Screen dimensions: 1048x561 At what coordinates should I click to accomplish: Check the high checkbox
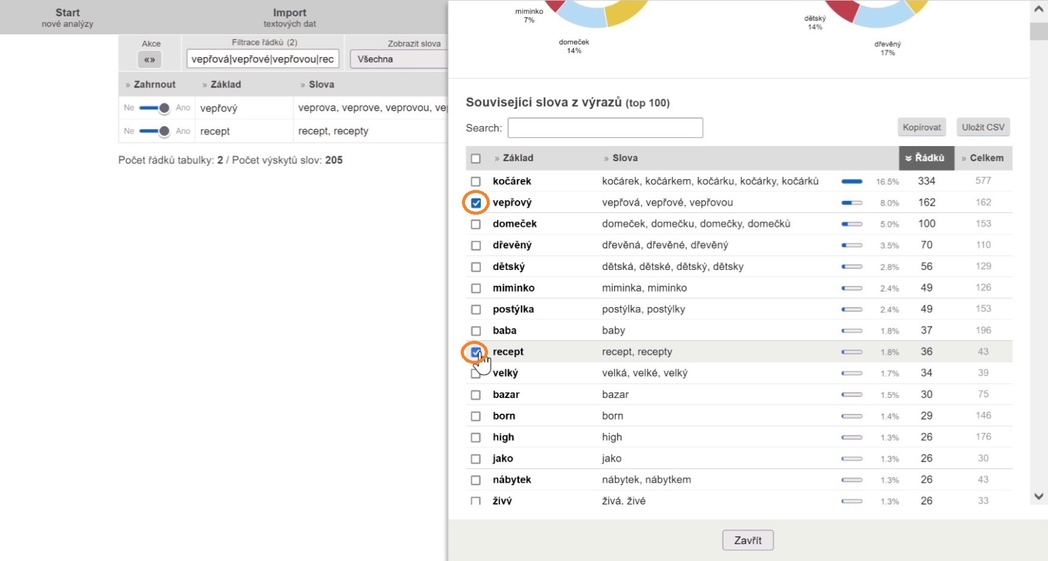pyautogui.click(x=476, y=437)
